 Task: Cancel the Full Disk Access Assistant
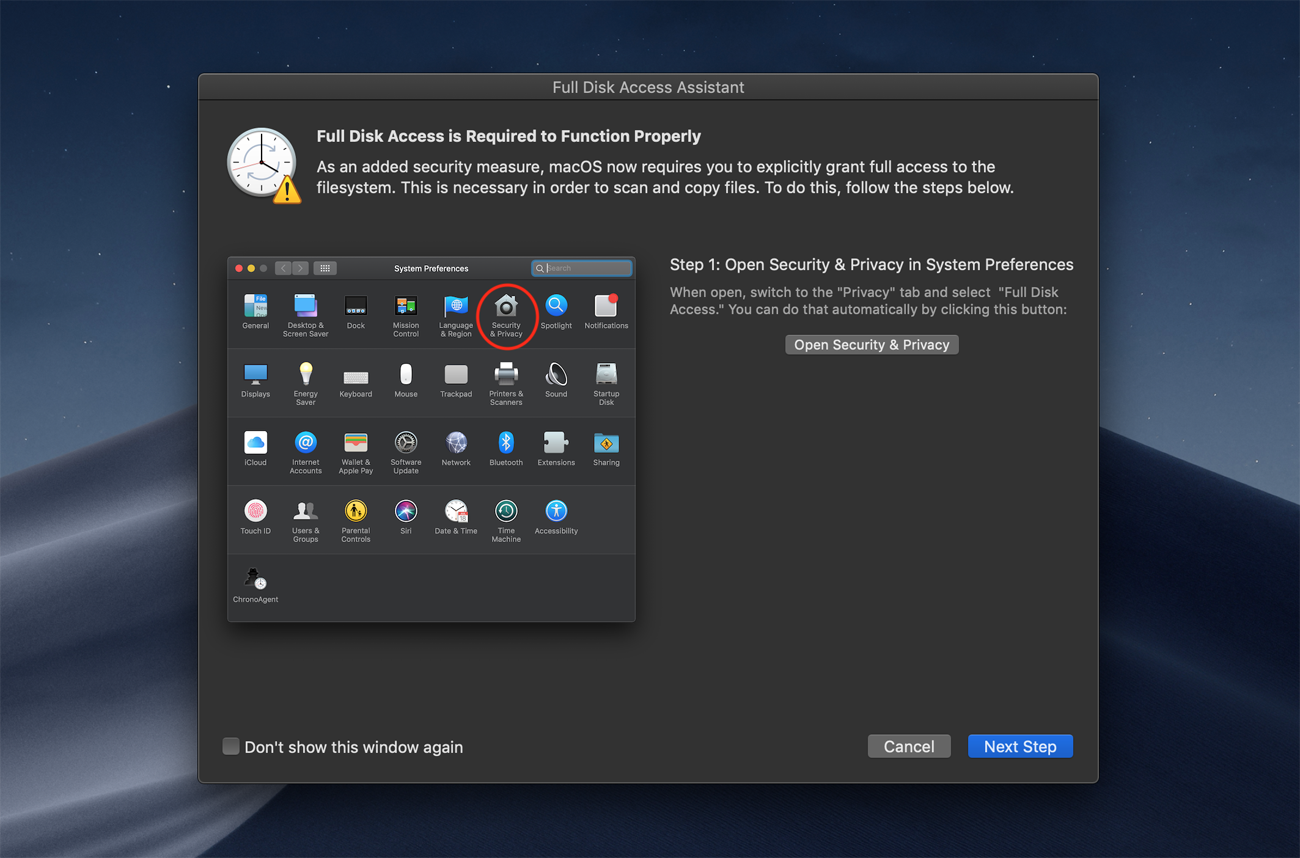(x=909, y=746)
